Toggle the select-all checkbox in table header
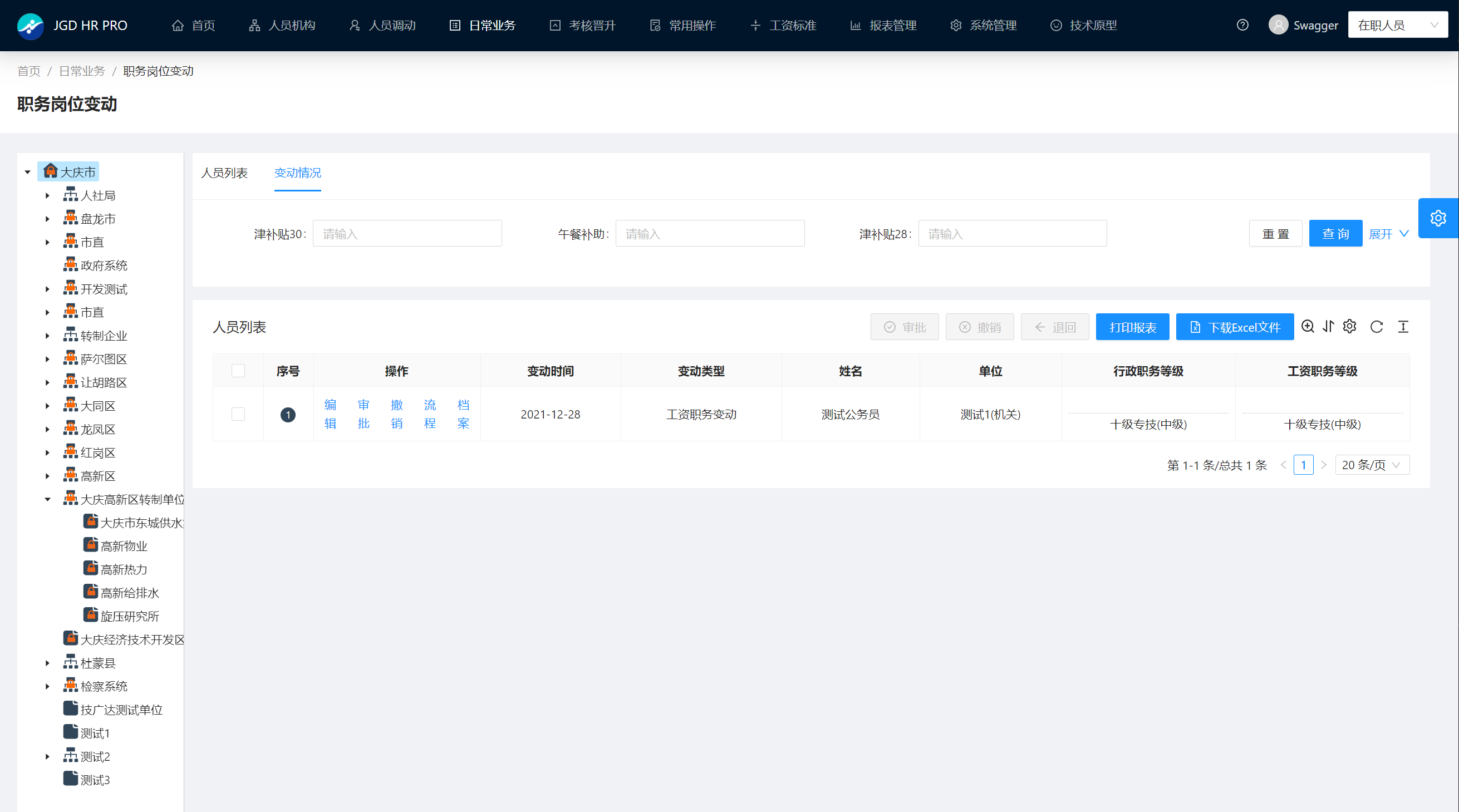The image size is (1459, 812). (x=238, y=371)
